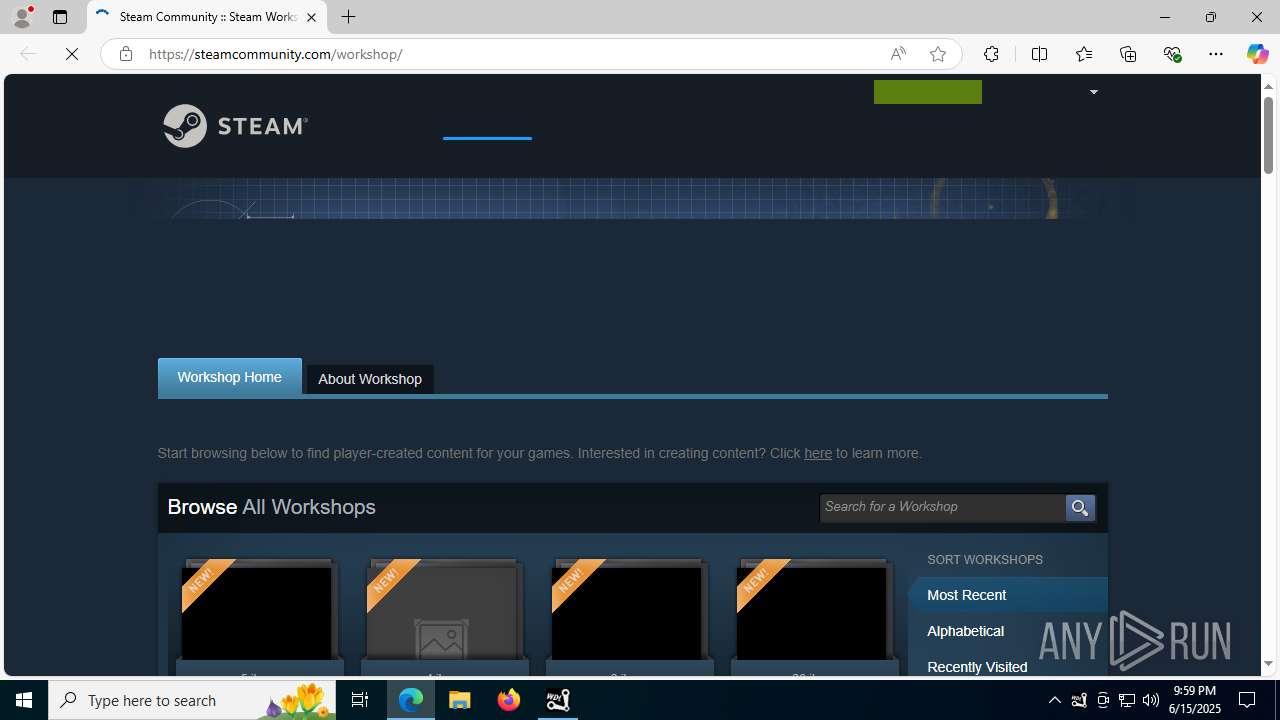Click the 'SORT WORKSHOPS' label
Screen dimensions: 1280x720
coord(985,560)
